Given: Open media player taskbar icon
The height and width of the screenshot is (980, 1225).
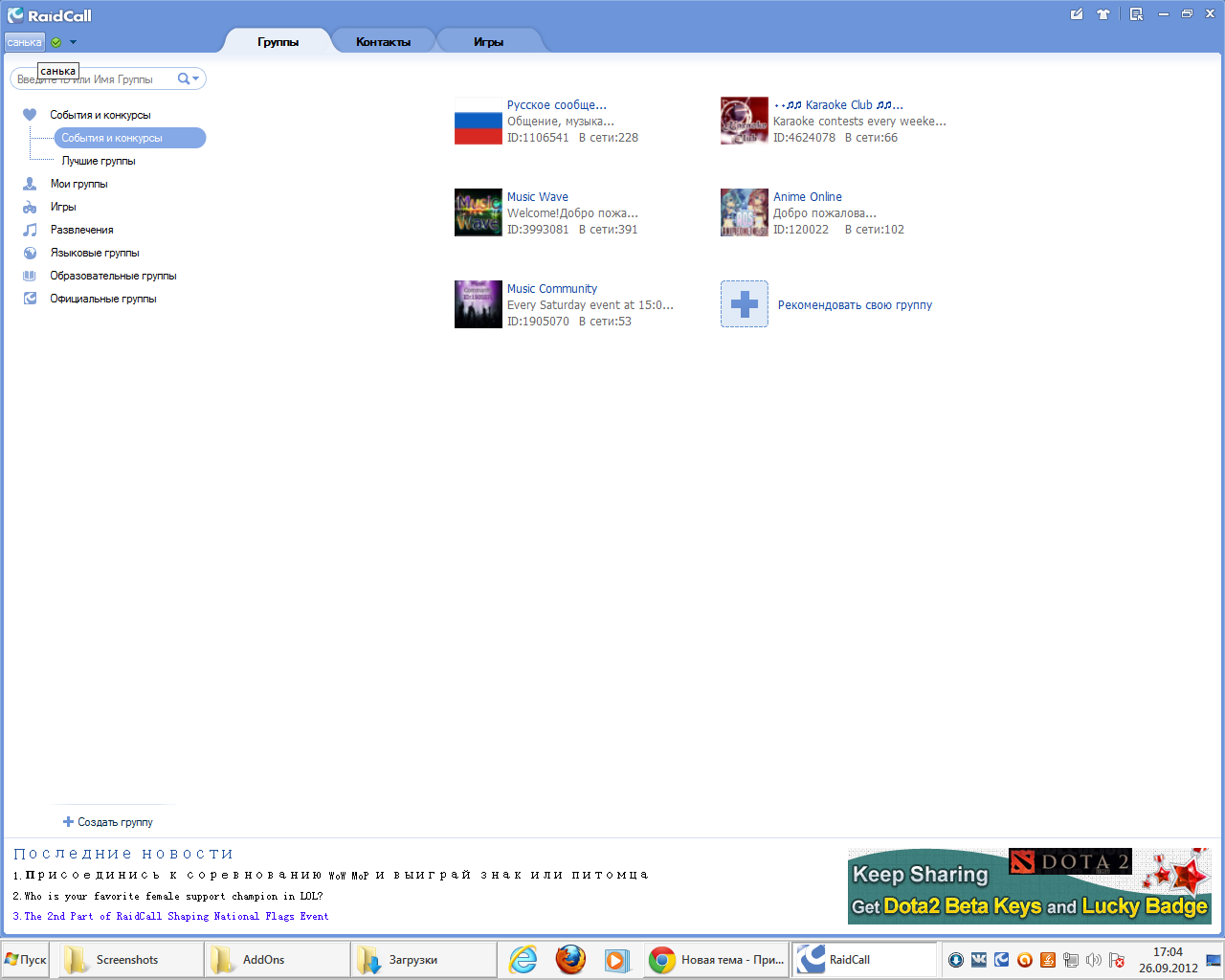Looking at the screenshot, I should (x=616, y=960).
